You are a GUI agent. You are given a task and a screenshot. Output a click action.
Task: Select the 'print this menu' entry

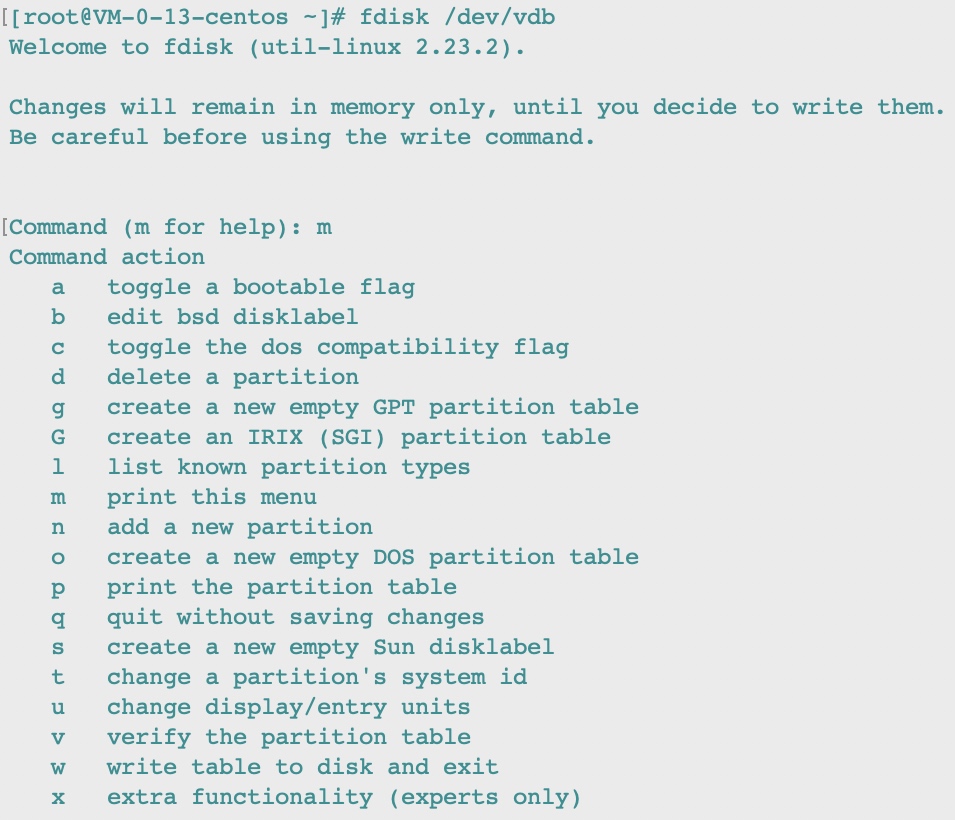pos(212,497)
